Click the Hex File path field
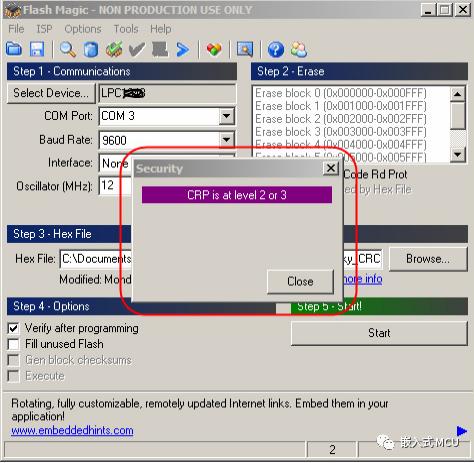 [x=221, y=259]
